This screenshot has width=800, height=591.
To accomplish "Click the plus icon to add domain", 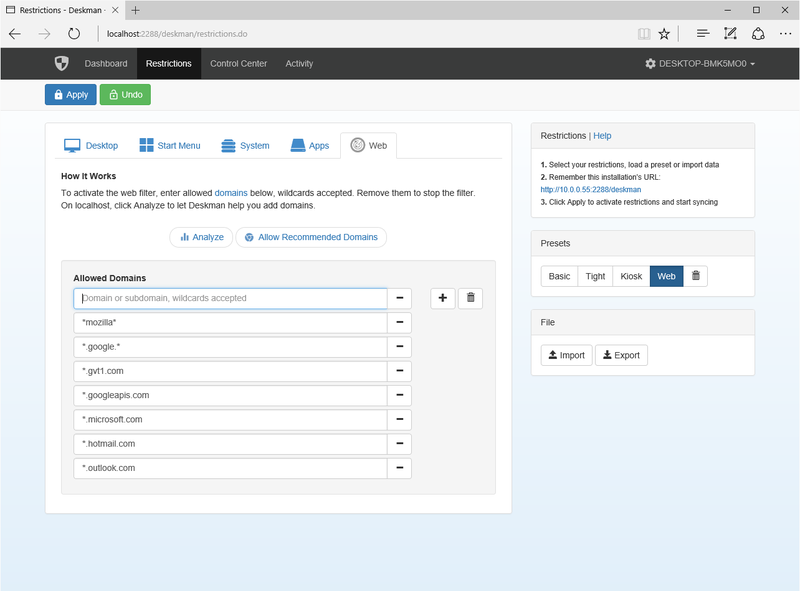I will 442,298.
